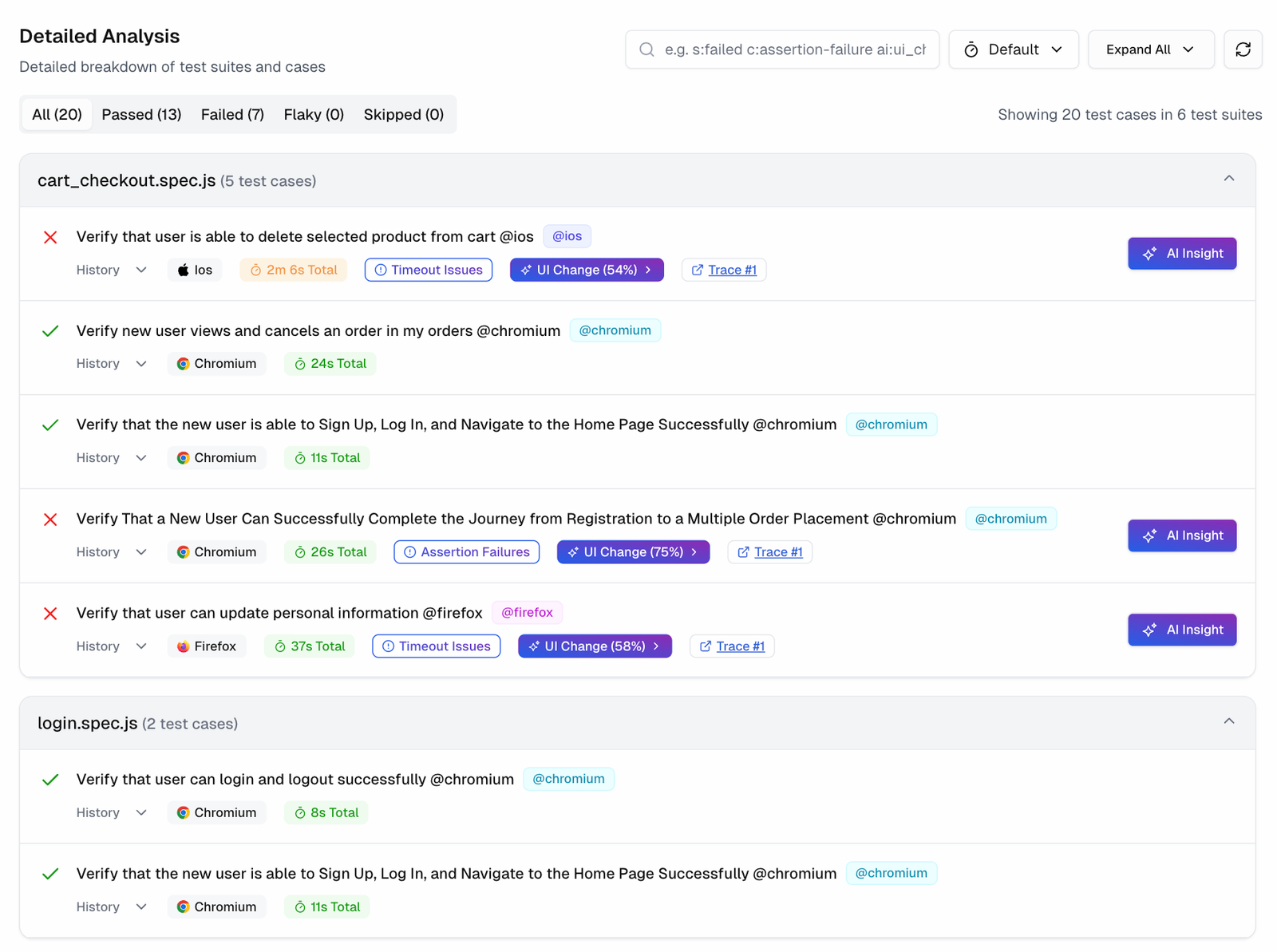Image resolution: width=1277 pixels, height=952 pixels.
Task: Click inside the search input field
Action: click(790, 49)
